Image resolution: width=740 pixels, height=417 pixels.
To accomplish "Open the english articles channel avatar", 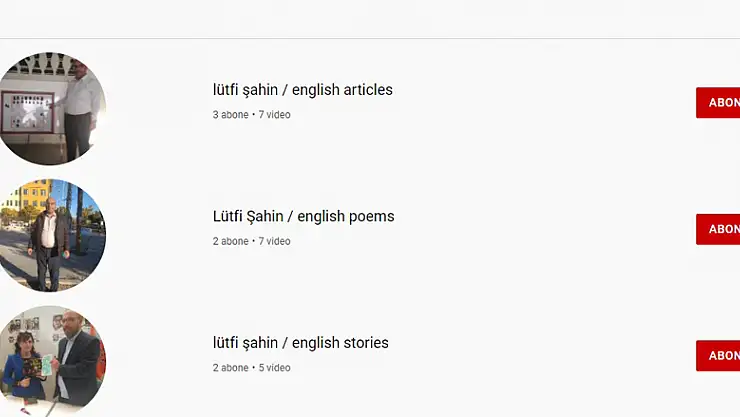I will [x=50, y=108].
